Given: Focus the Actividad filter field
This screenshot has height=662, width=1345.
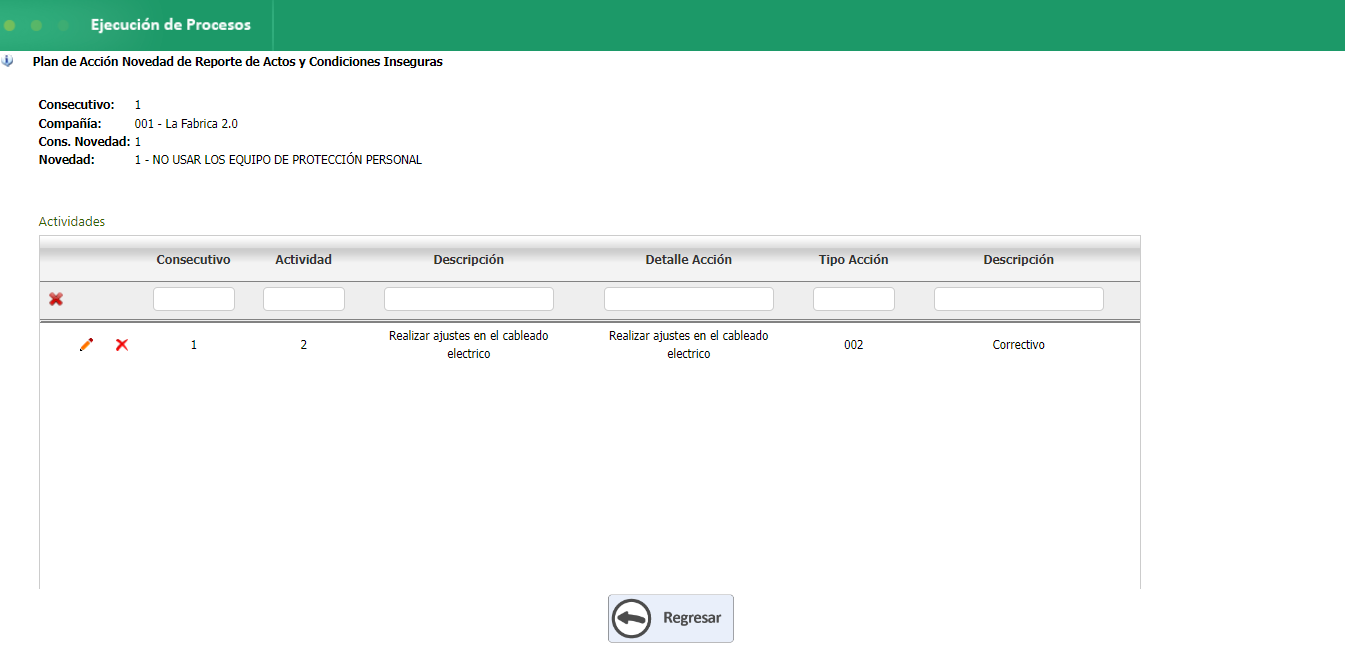Looking at the screenshot, I should click(304, 299).
